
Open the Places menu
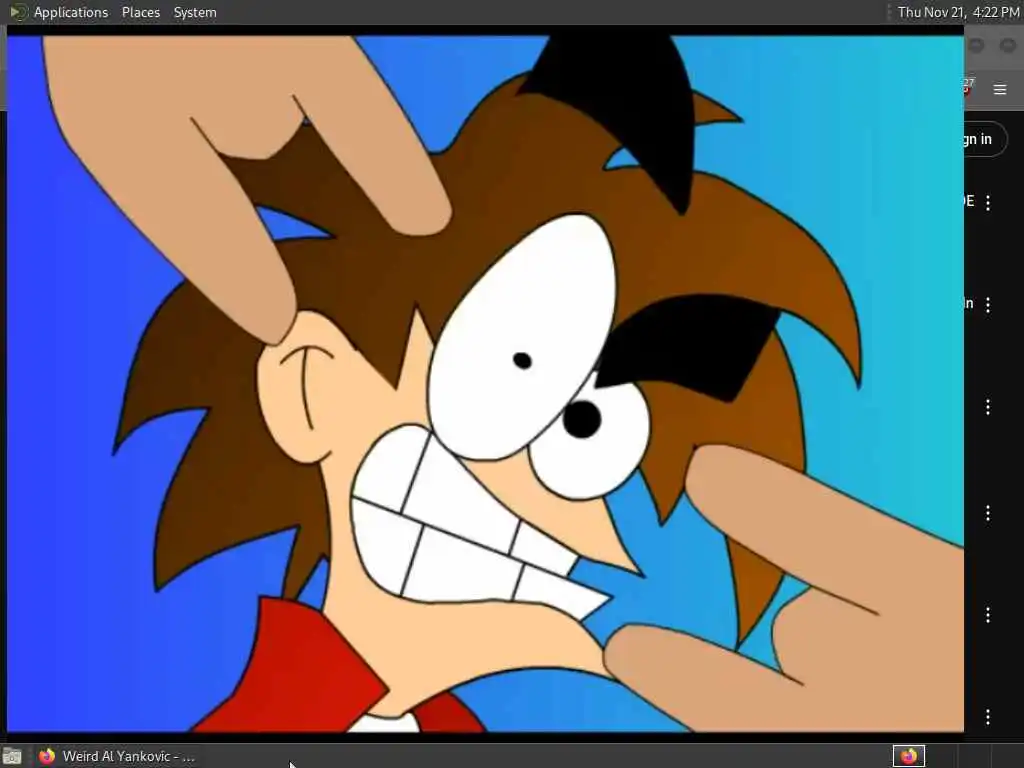coord(140,12)
